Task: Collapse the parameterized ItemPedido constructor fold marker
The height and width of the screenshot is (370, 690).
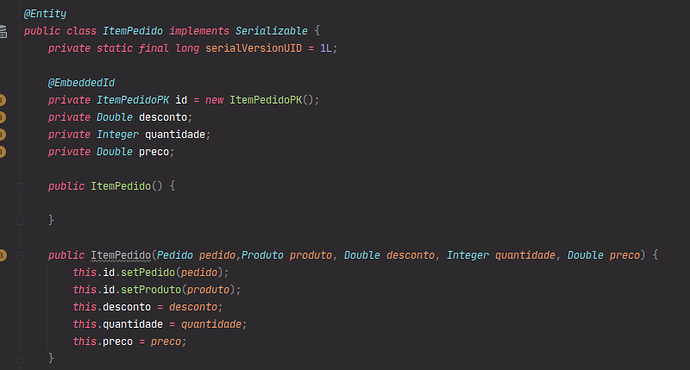Action: 19,255
